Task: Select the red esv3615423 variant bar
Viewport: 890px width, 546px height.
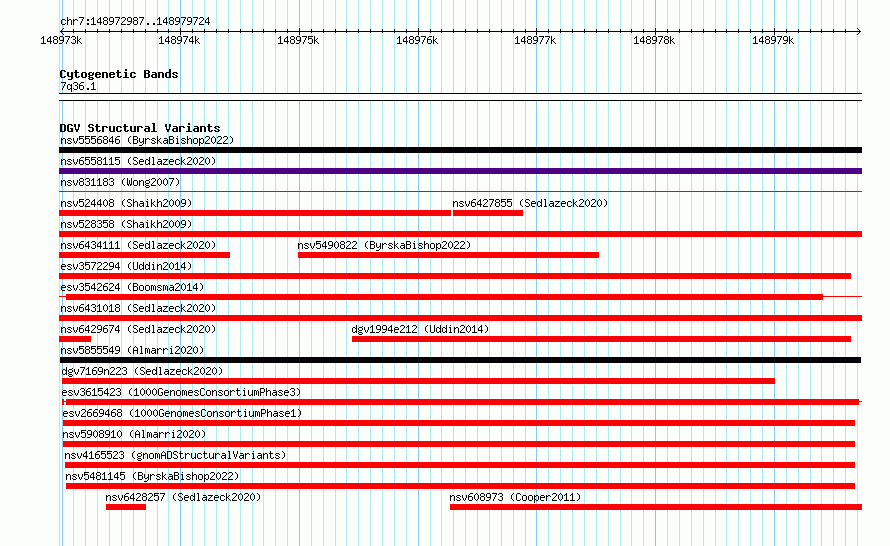Action: click(x=461, y=402)
